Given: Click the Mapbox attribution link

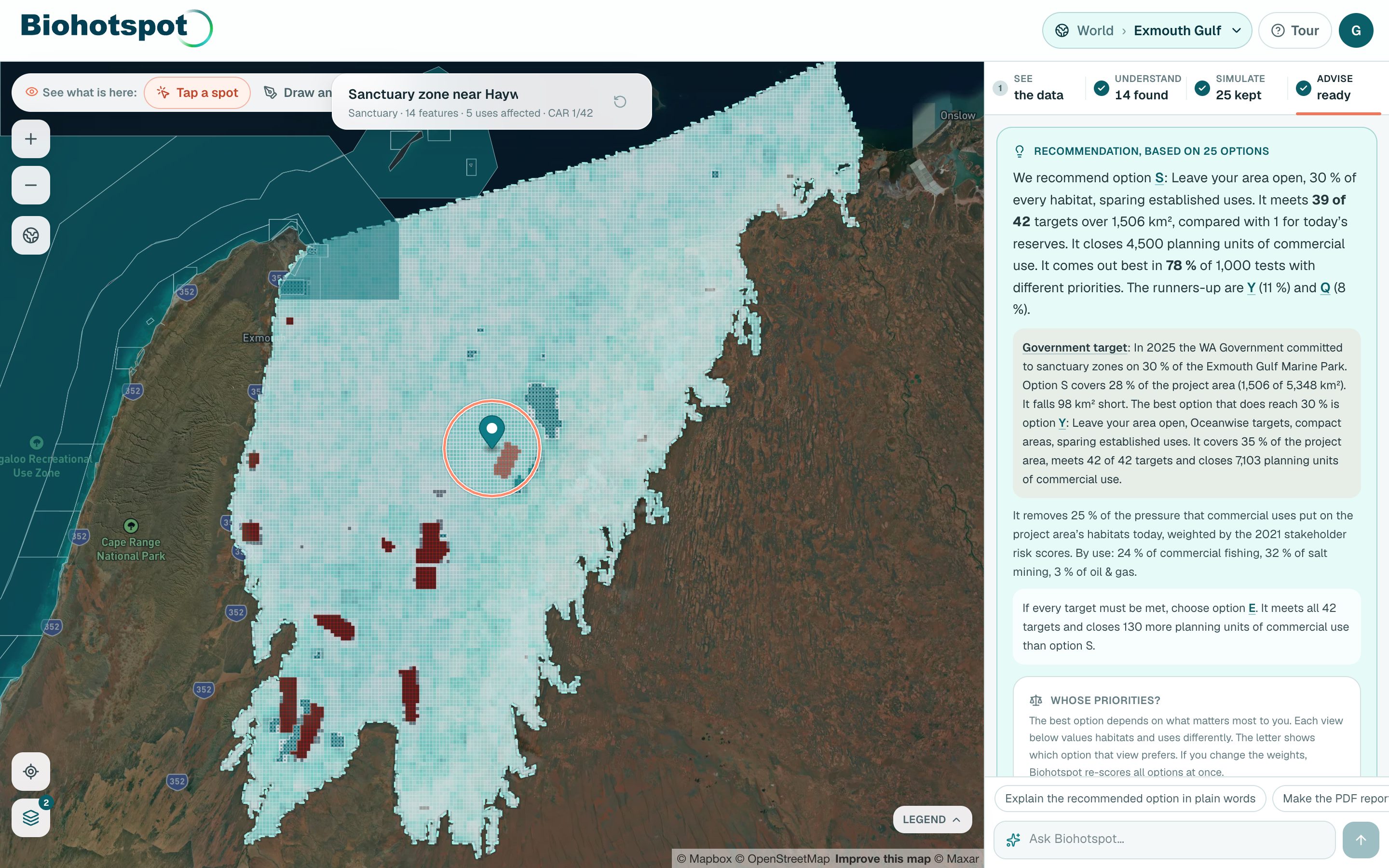Looking at the screenshot, I should click(704, 859).
